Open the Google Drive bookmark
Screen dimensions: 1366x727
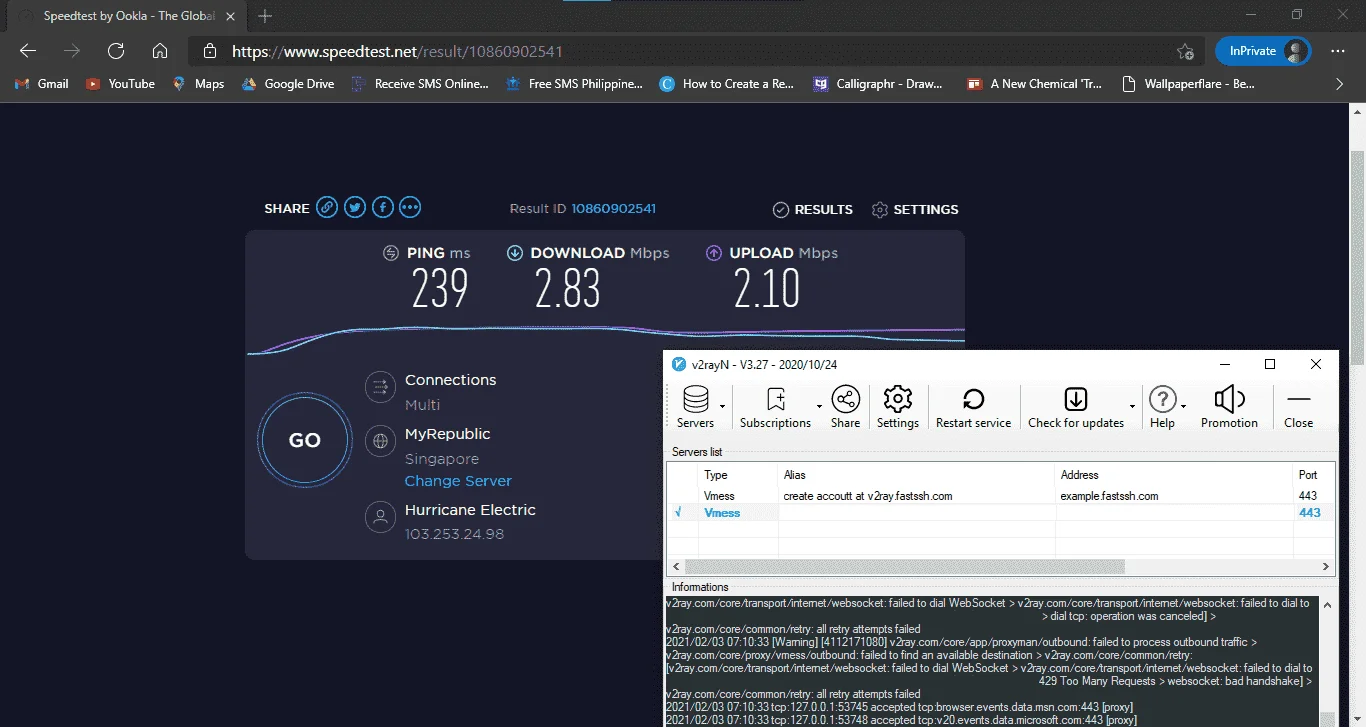[288, 84]
